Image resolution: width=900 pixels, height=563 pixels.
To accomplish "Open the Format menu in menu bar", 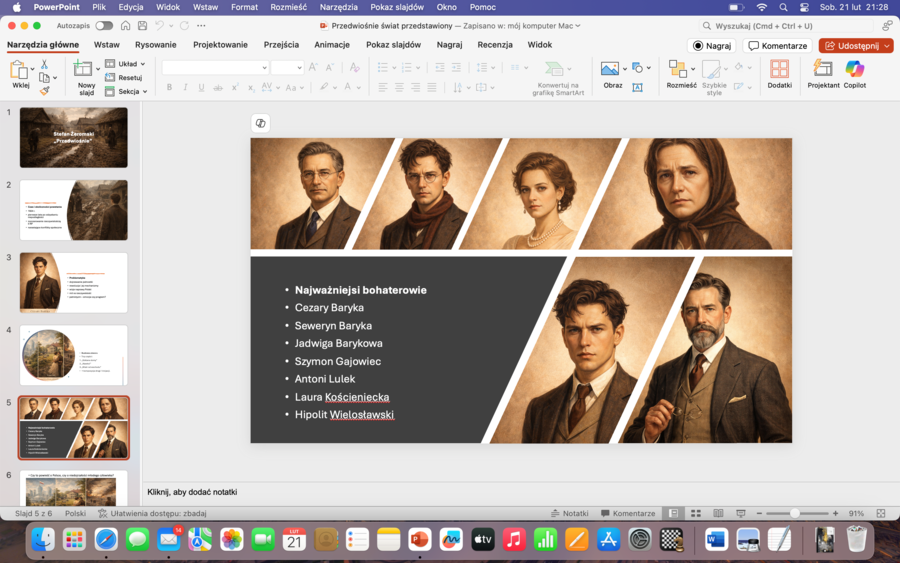I will coord(244,7).
